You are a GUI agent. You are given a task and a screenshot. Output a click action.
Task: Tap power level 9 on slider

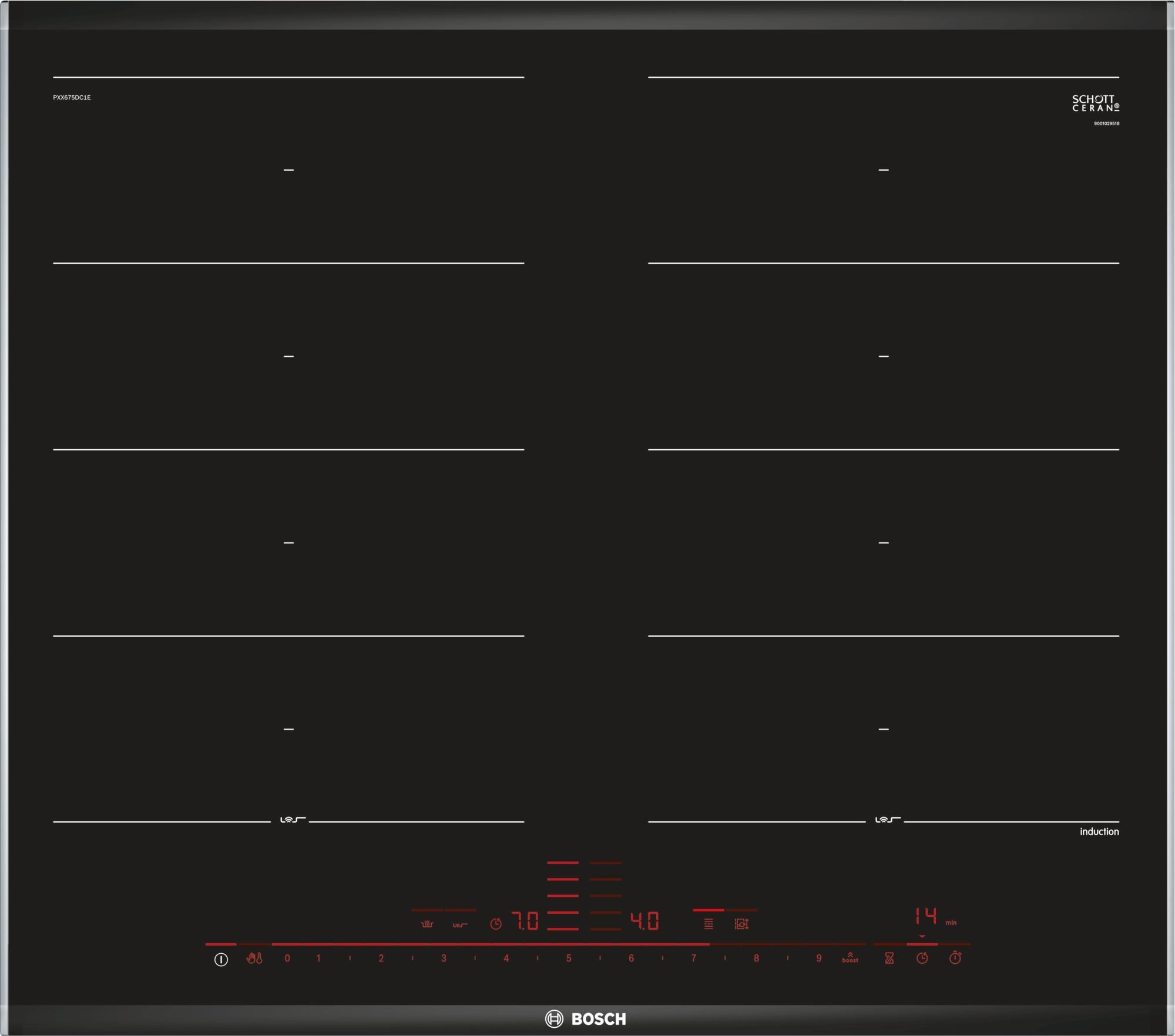pos(818,958)
